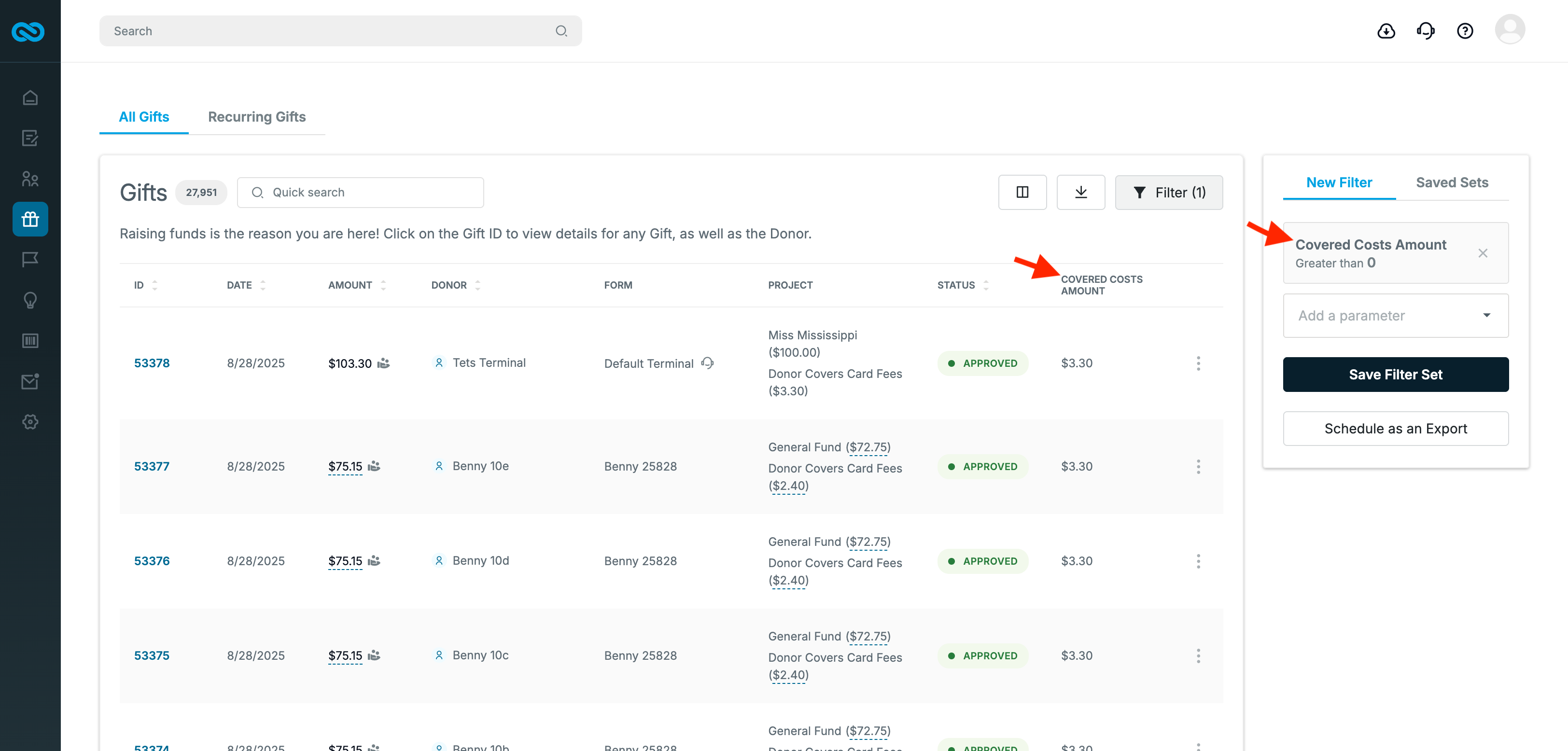Screen dimensions: 1568x751
Task: Click the app logo in the sidebar
Action: pos(28,31)
